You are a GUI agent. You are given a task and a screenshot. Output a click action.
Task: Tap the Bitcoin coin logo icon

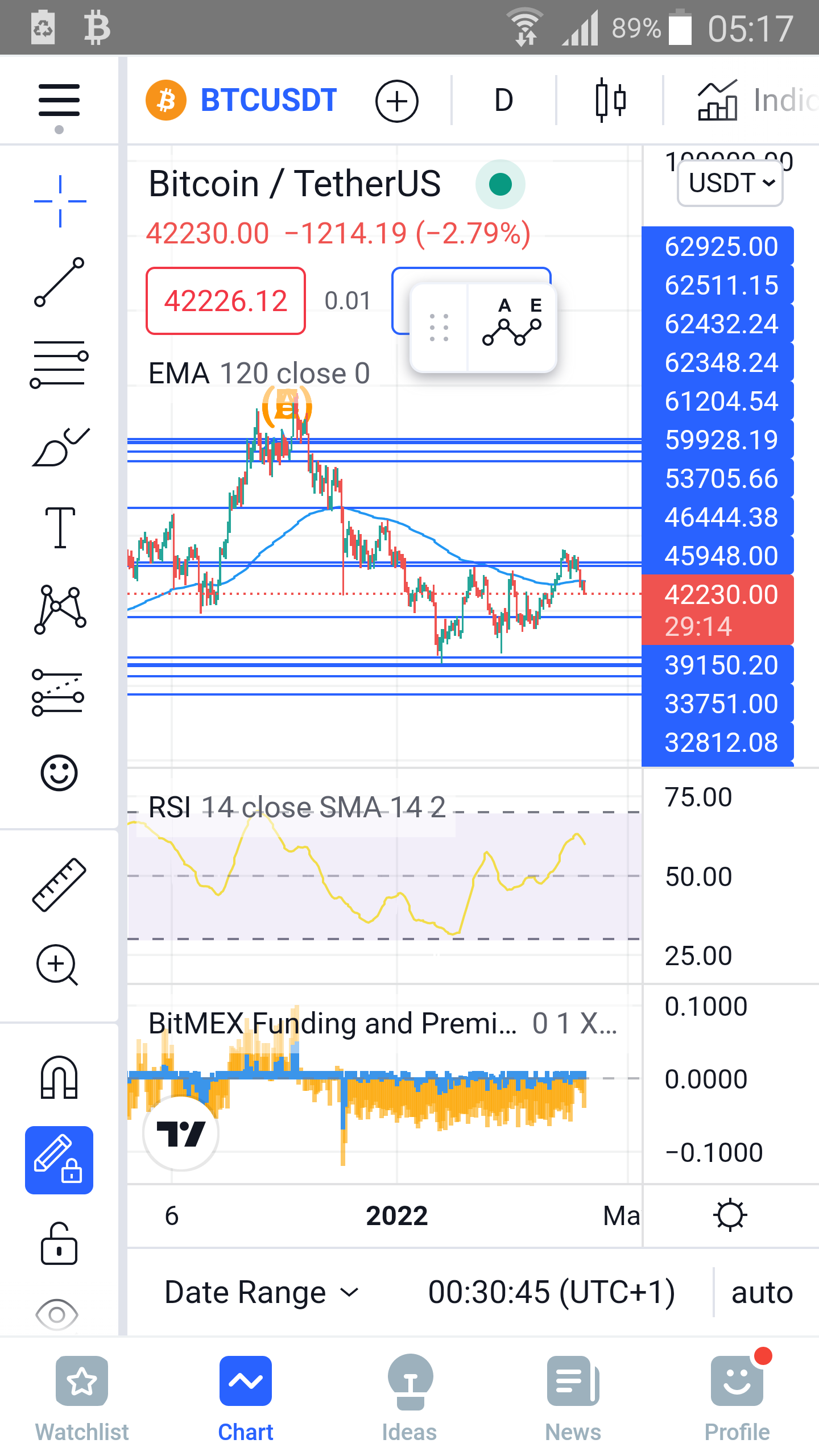pos(166,100)
